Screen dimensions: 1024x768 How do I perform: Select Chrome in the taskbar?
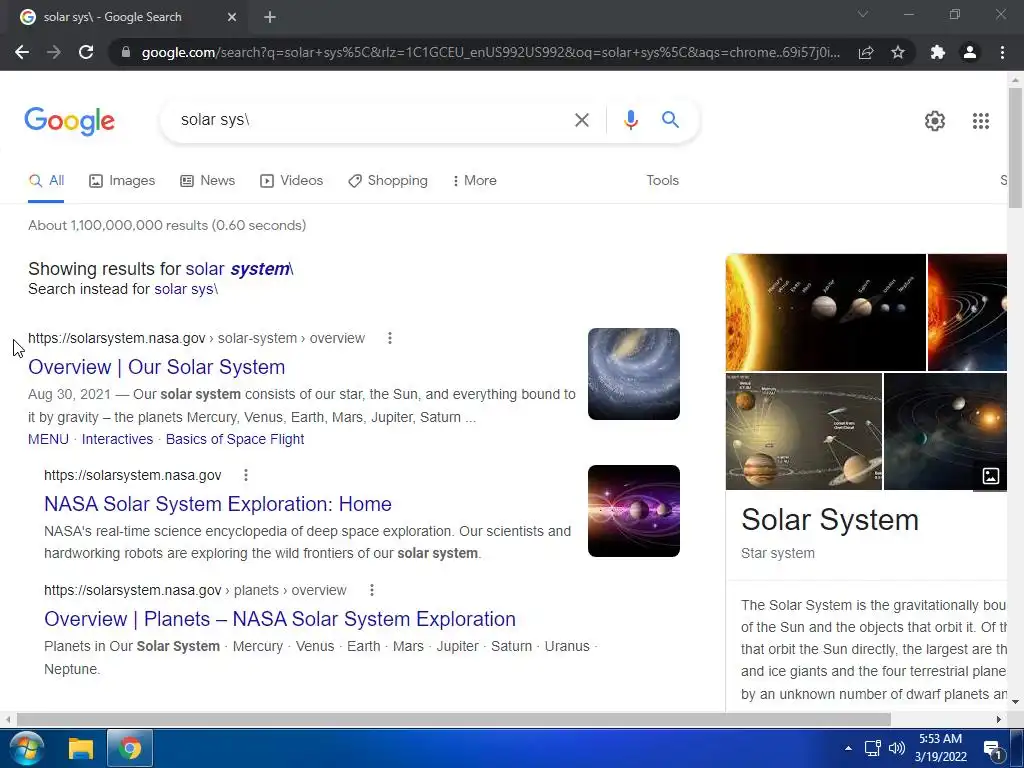coord(130,748)
